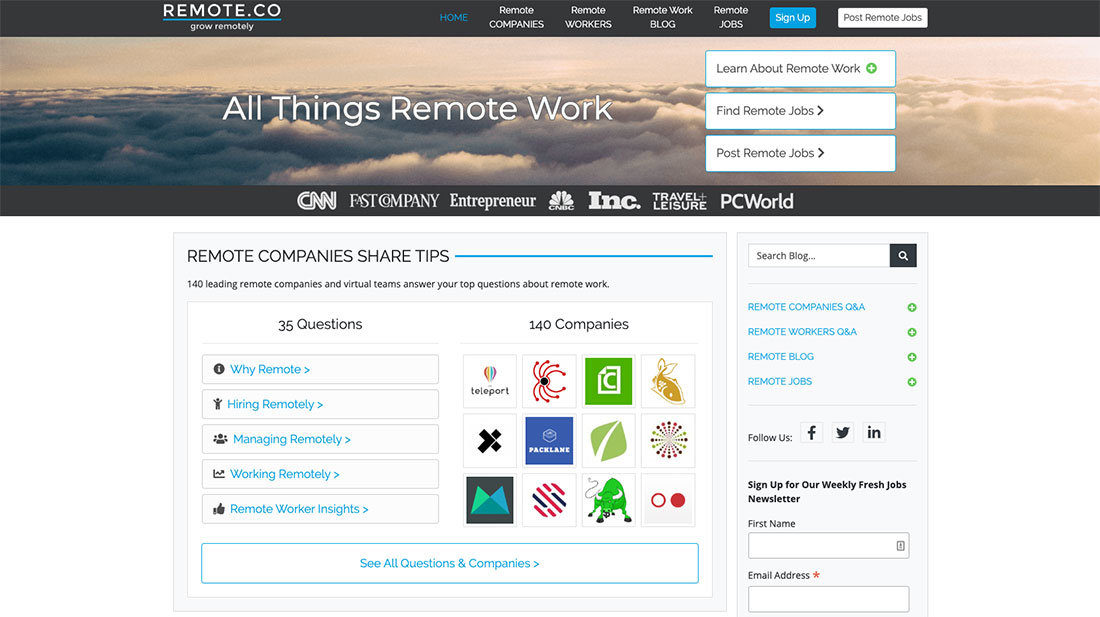The height and width of the screenshot is (617, 1100).
Task: Open the REMOTE BLOG sidebar link
Action: click(781, 357)
